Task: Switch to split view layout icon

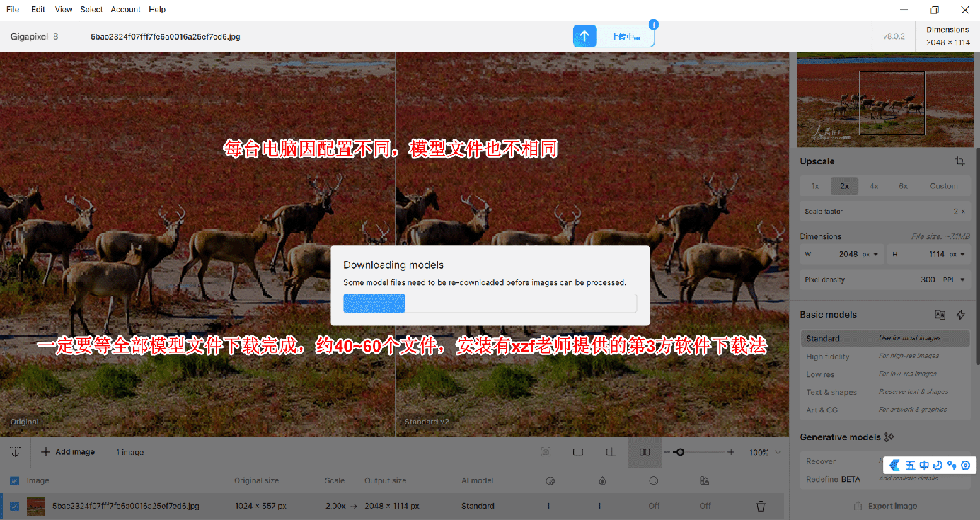Action: [x=610, y=452]
